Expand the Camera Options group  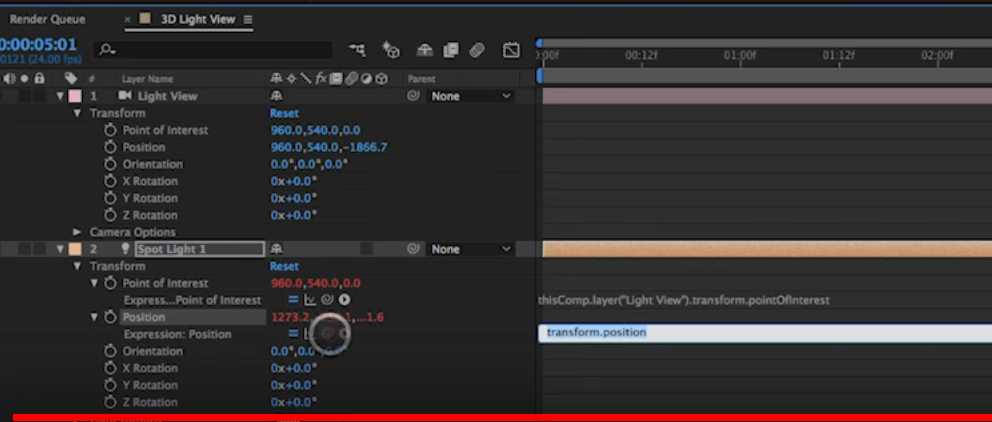click(x=78, y=232)
